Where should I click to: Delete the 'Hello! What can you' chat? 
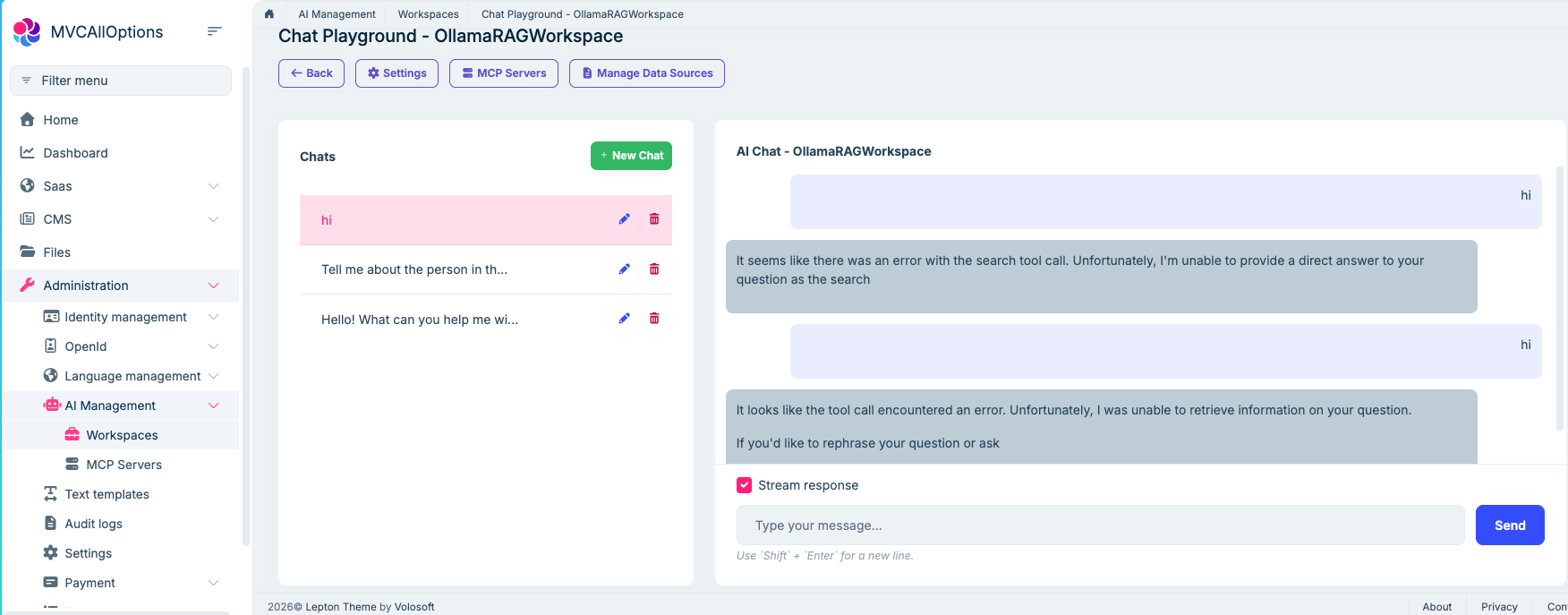[654, 319]
